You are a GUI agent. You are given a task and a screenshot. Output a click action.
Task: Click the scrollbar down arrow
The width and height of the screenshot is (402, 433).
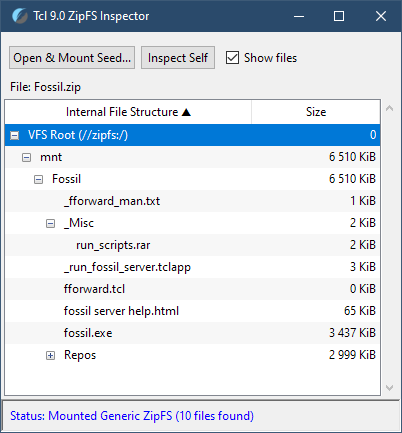[389, 388]
